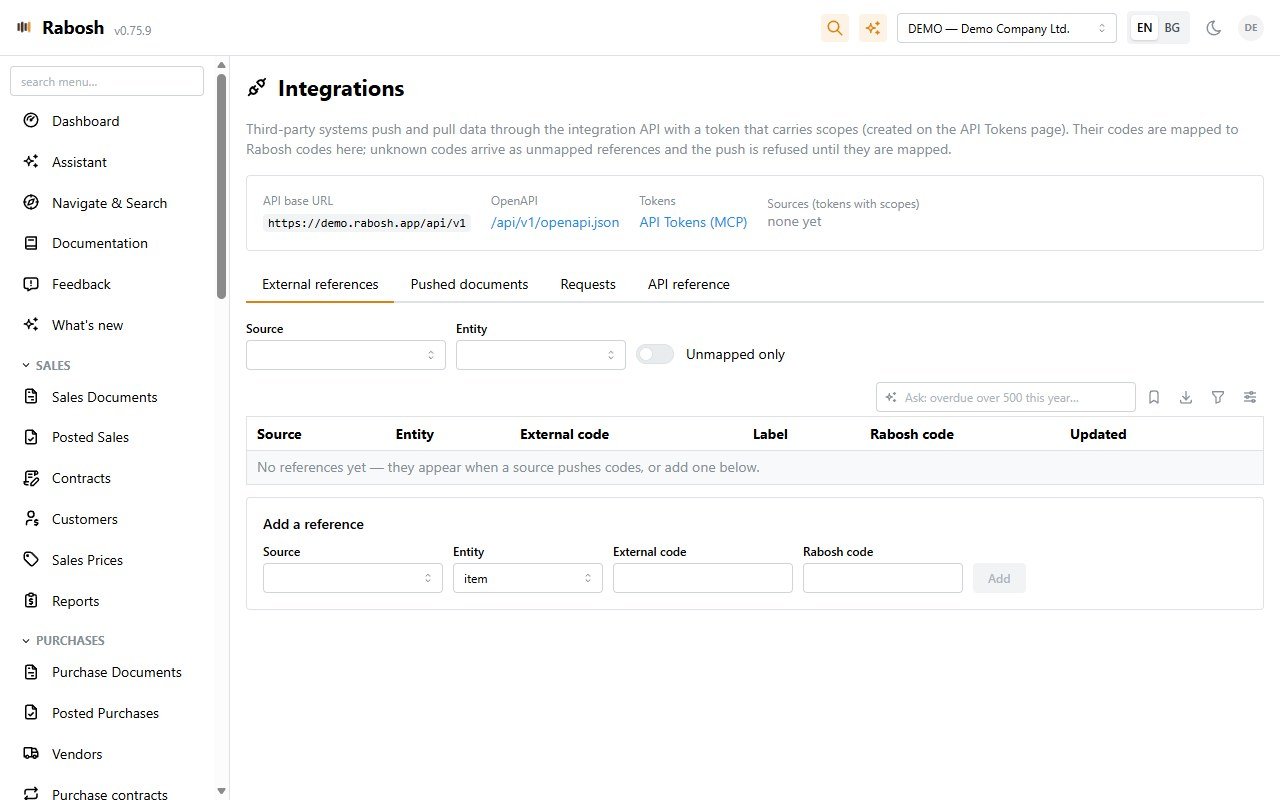This screenshot has width=1280, height=800.
Task: Click the Contracts document-pen icon
Action: click(x=31, y=478)
